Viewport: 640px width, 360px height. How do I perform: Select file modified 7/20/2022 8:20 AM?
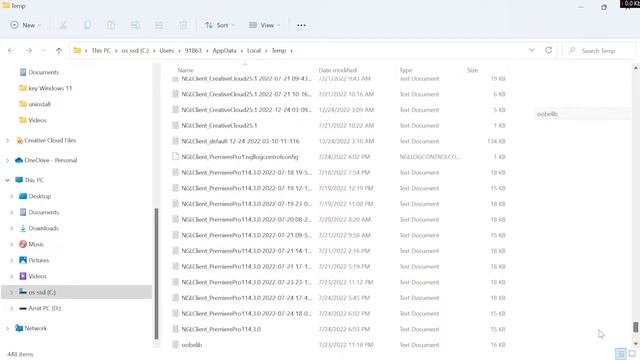click(339, 219)
